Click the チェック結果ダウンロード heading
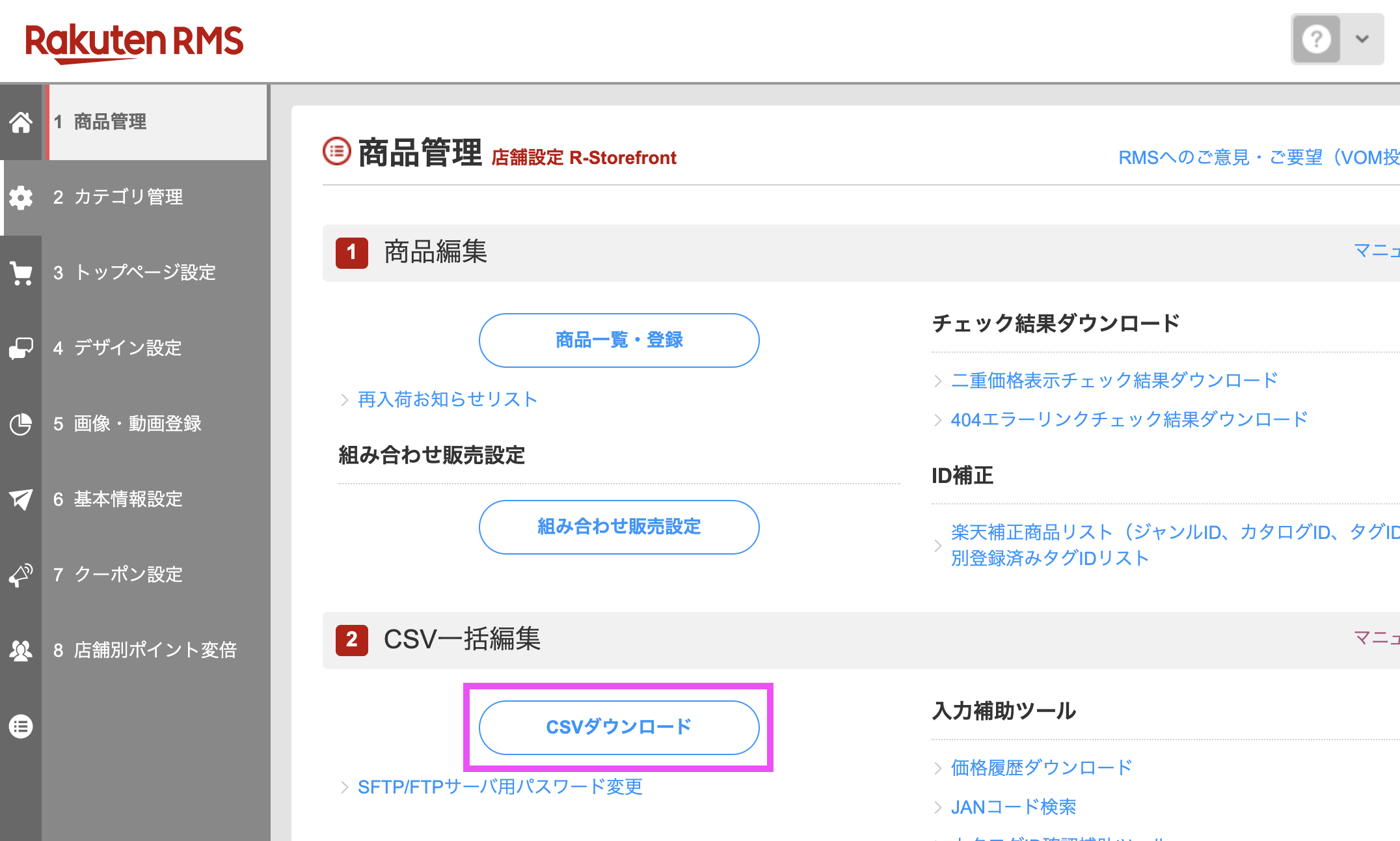Screen dimensions: 1400x841 point(1056,324)
